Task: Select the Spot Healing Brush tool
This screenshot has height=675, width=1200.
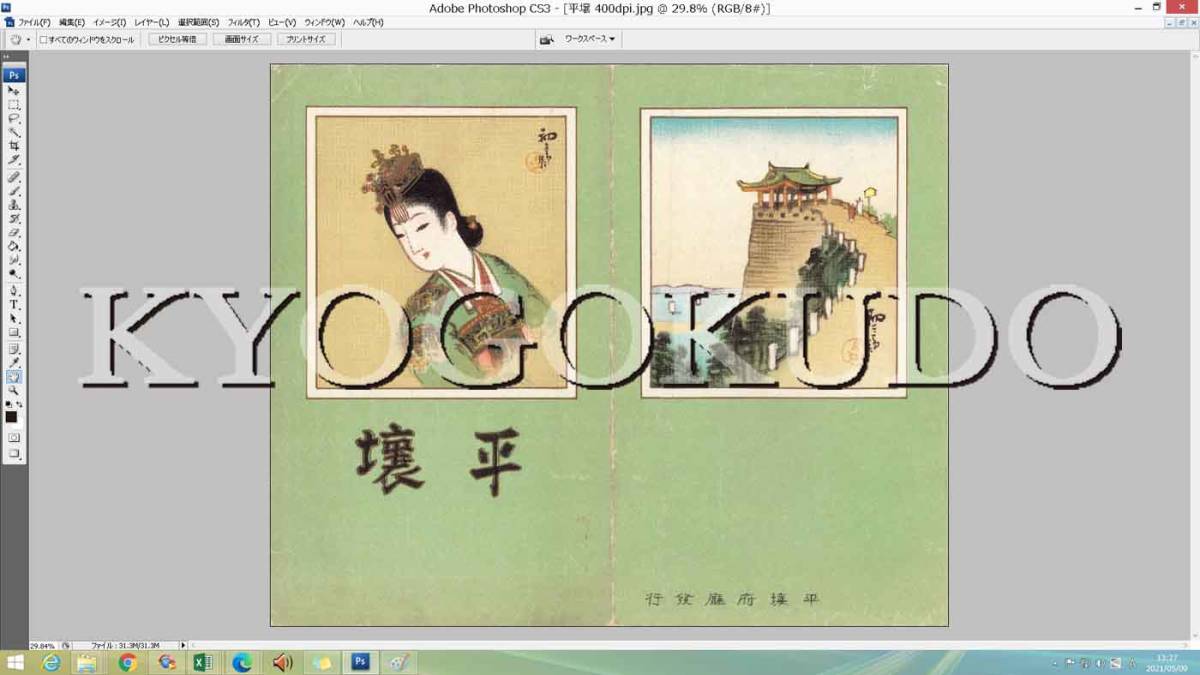Action: (x=14, y=177)
